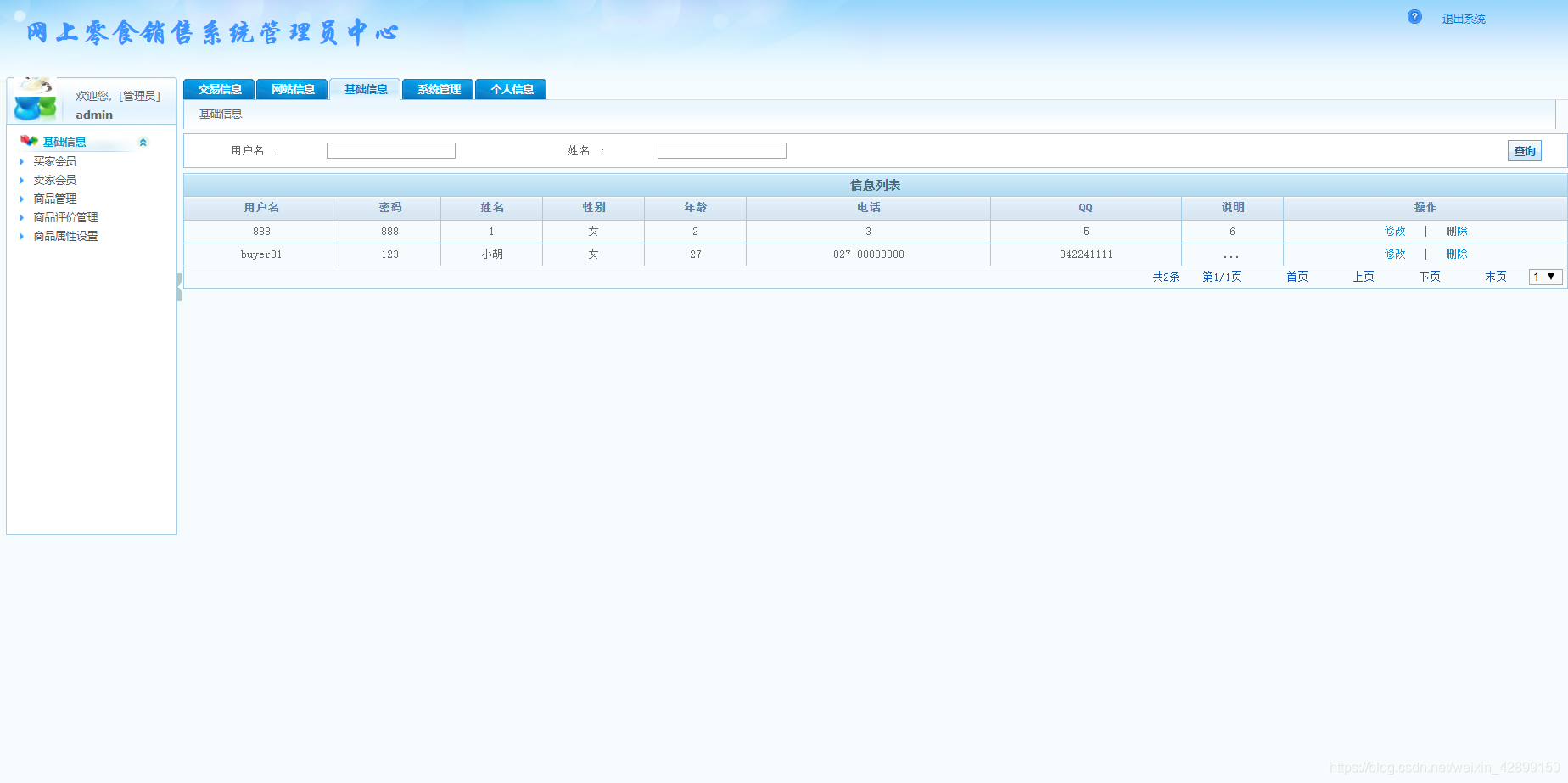Click the arrow beside 卖家会员
Screen dimensions: 1568x783
21,180
